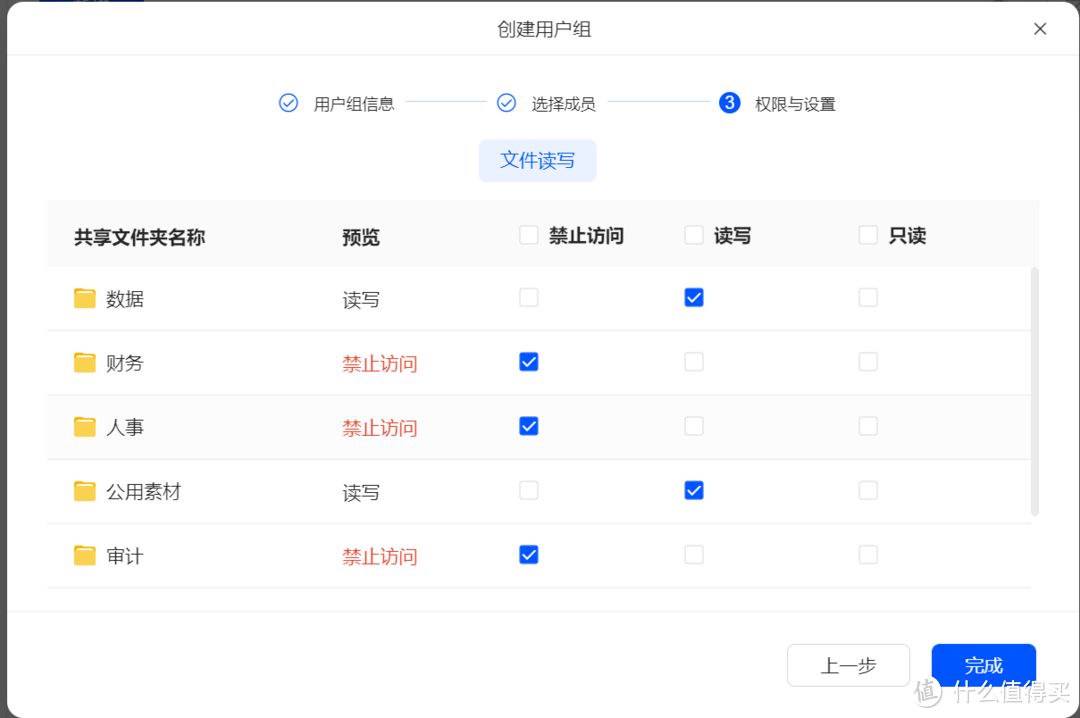Click the 财务 folder icon
The height and width of the screenshot is (718, 1080).
[84, 362]
